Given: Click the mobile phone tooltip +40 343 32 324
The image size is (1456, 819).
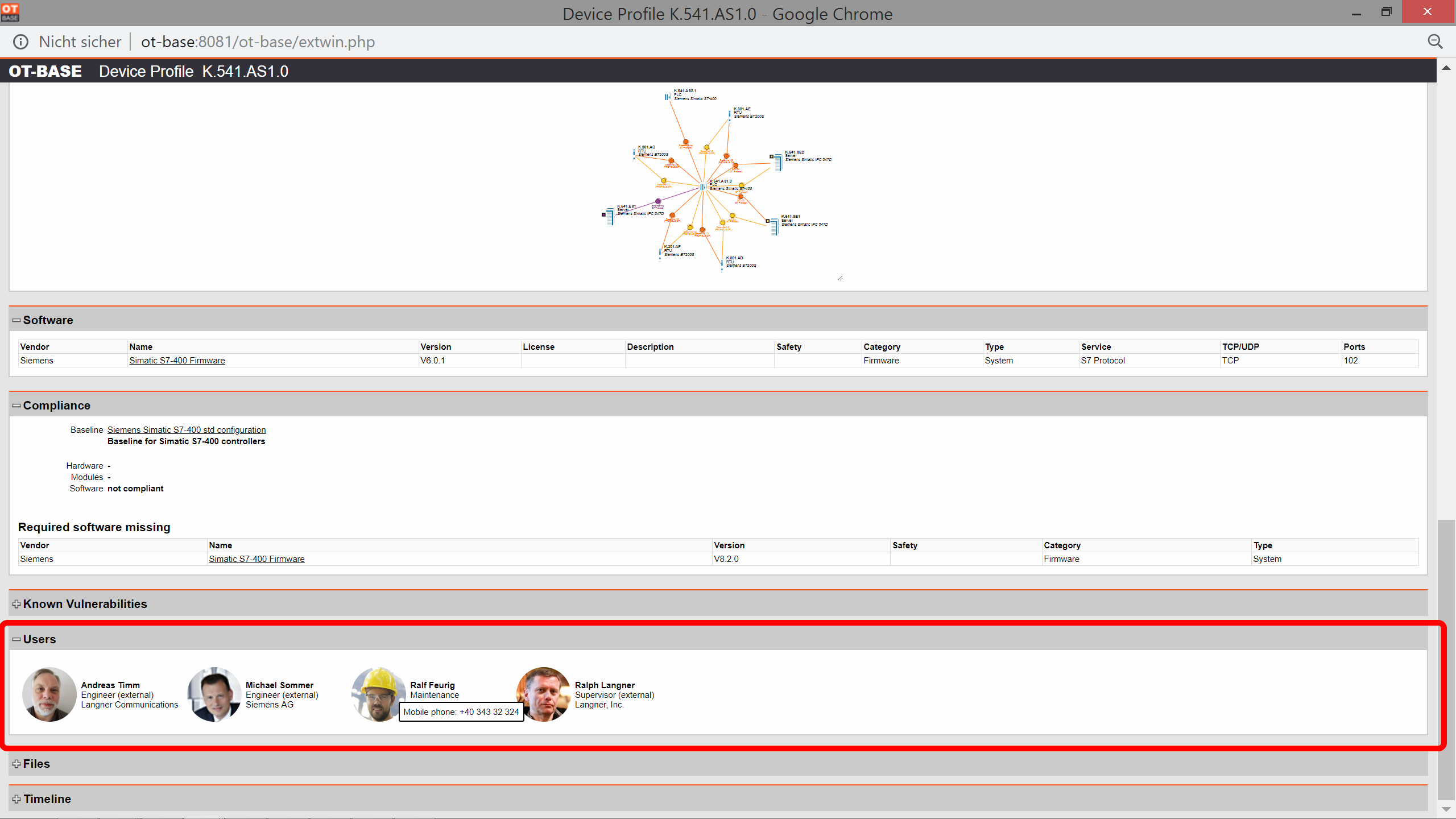Looking at the screenshot, I should (x=461, y=712).
